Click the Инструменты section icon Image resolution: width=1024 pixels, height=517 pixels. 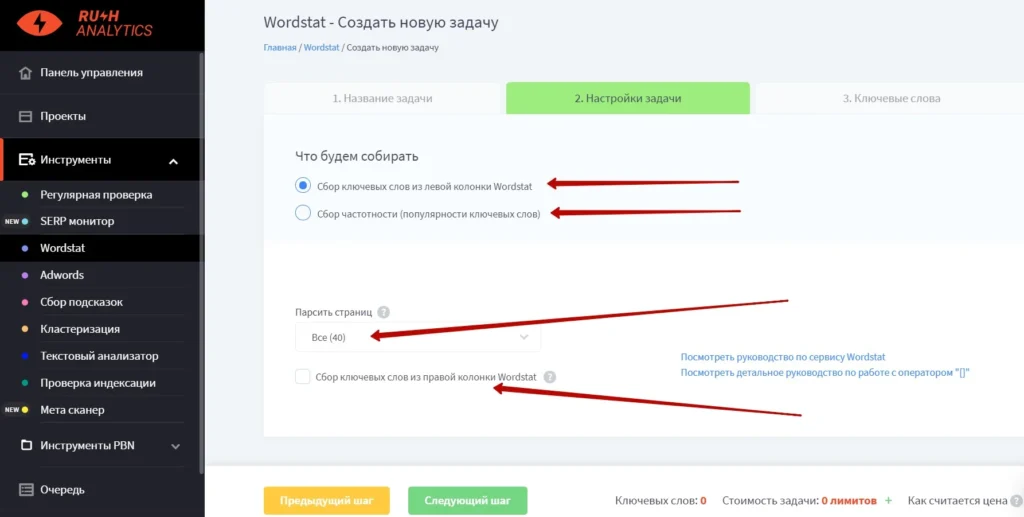coord(26,160)
